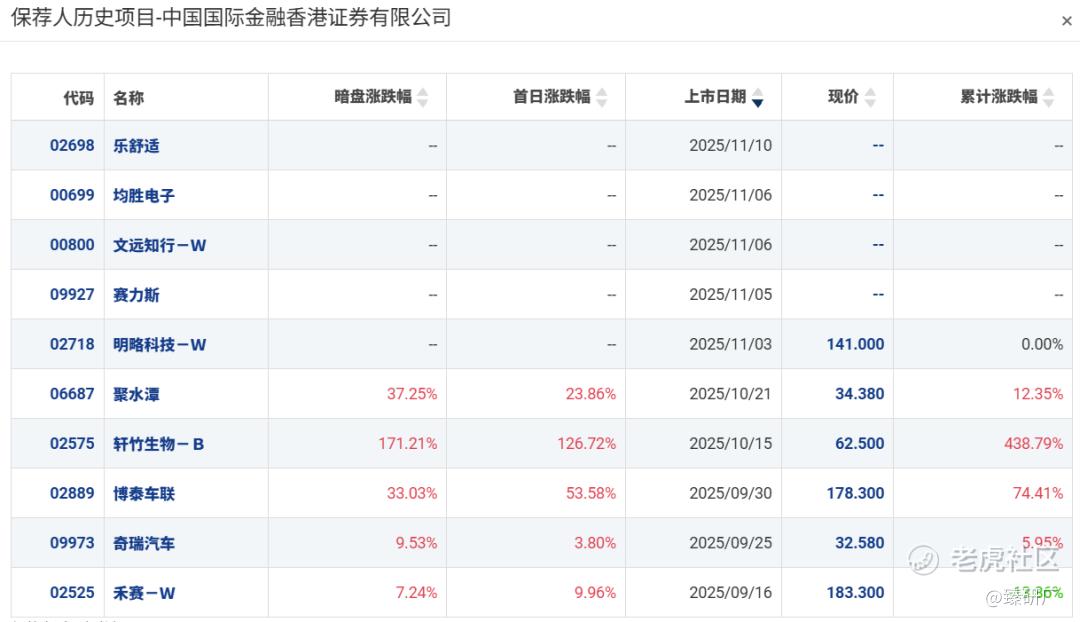Select the 74.41% cumulative change
Viewport: 1080px width, 622px height.
(1038, 493)
